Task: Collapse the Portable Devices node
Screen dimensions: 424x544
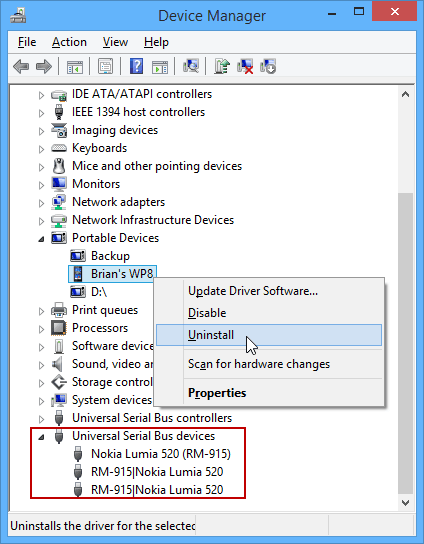Action: pos(41,239)
